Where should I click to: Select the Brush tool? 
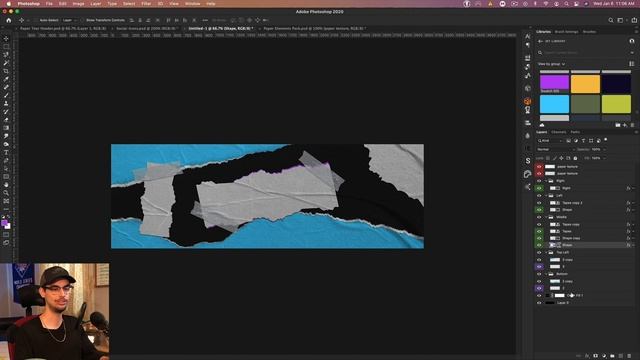click(6, 96)
